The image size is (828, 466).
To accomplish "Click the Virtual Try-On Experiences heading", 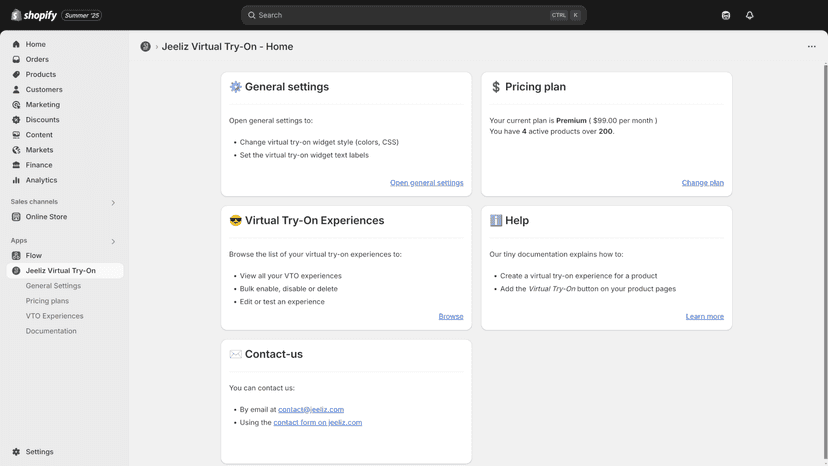I will pyautogui.click(x=315, y=220).
